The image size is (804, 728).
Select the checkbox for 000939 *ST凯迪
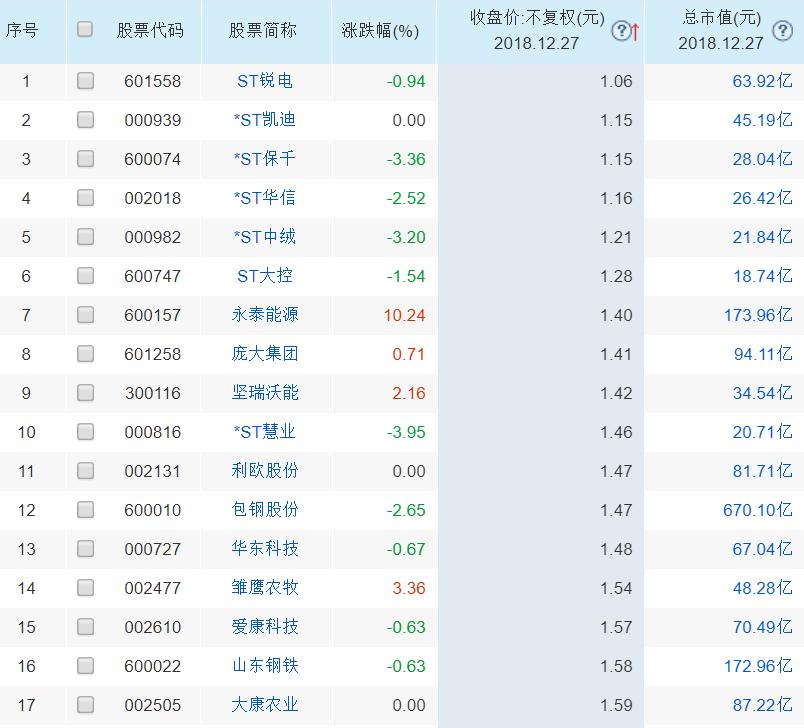tap(85, 119)
